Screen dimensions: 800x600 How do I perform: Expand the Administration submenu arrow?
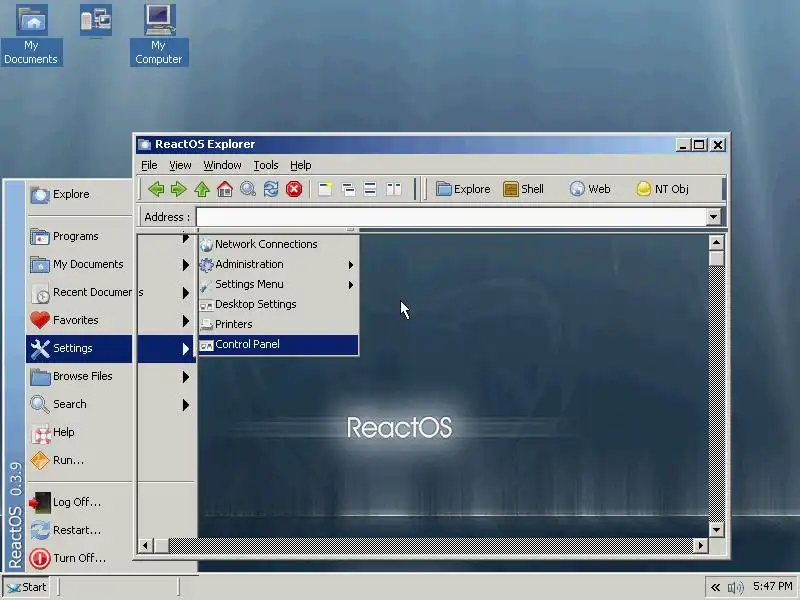351,265
